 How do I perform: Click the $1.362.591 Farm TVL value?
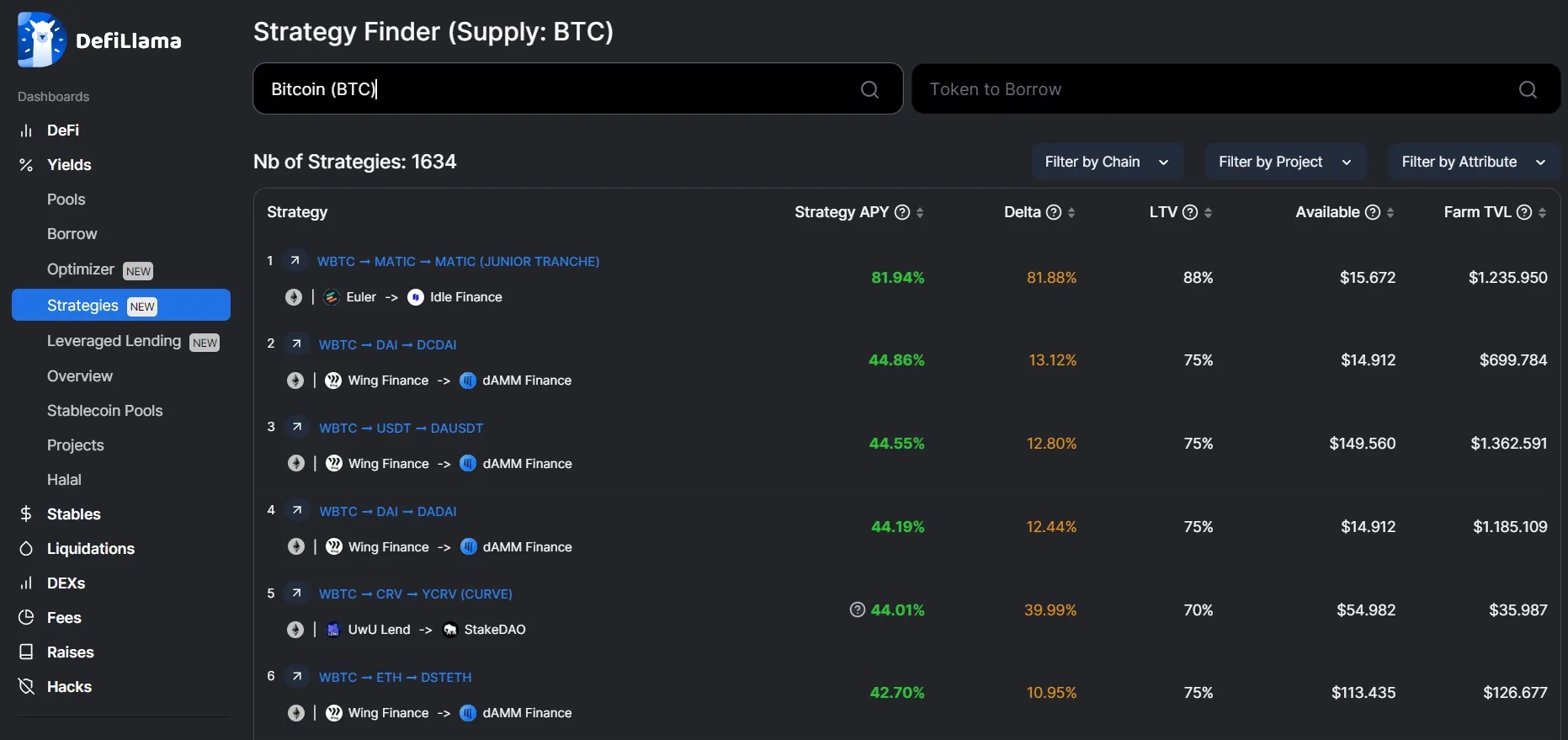tap(1509, 444)
